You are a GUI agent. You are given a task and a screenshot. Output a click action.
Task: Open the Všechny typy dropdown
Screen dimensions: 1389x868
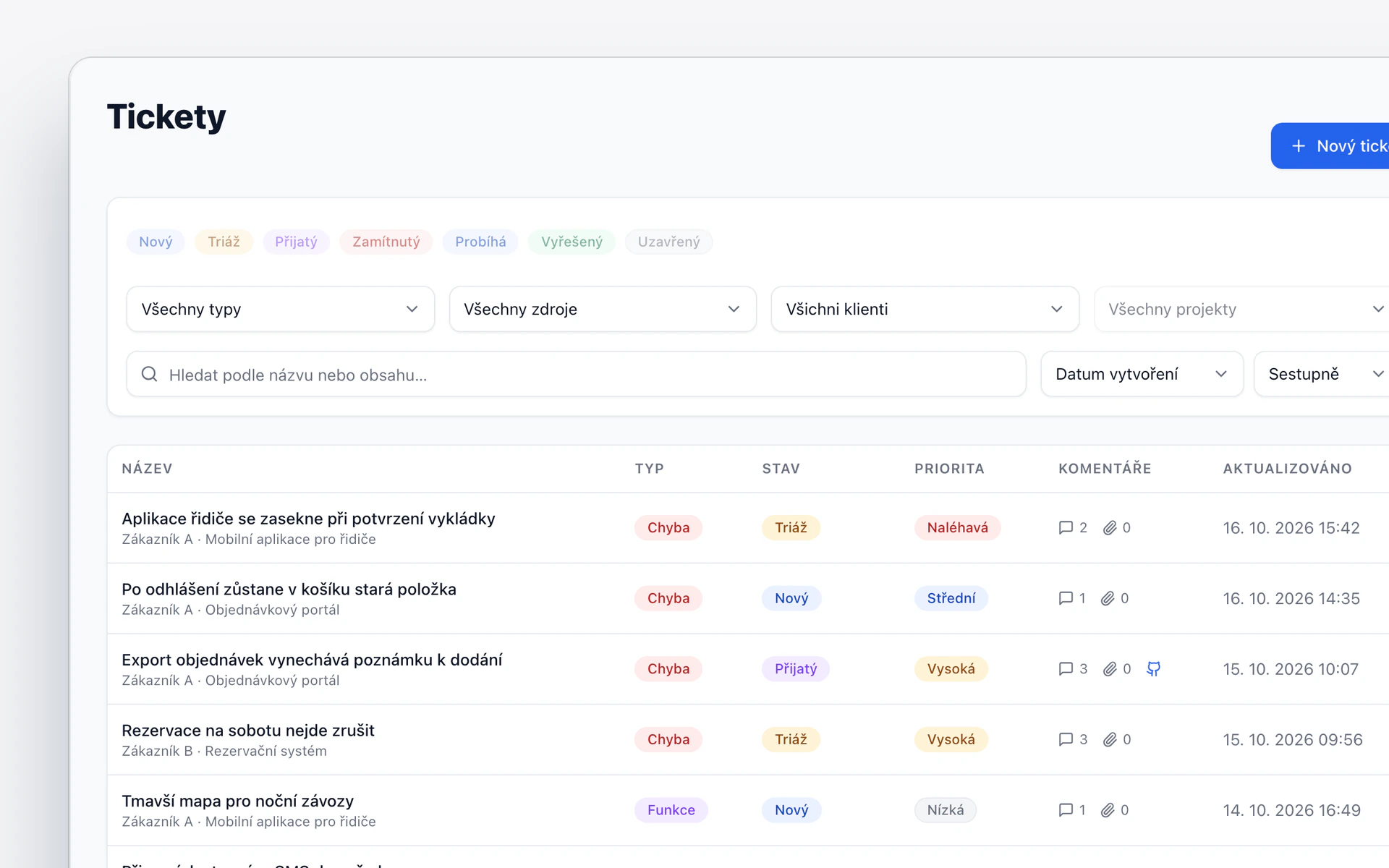coord(281,310)
